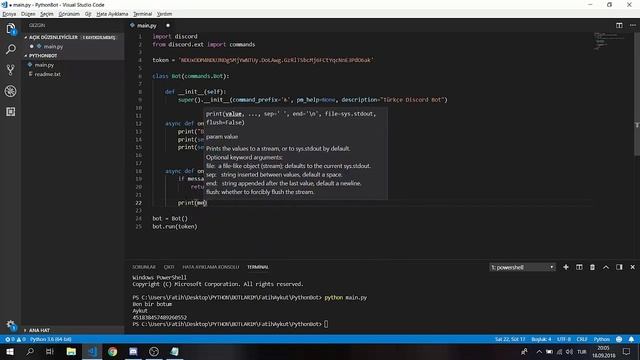Switch to the SORUNLAR panel tab

144,267
